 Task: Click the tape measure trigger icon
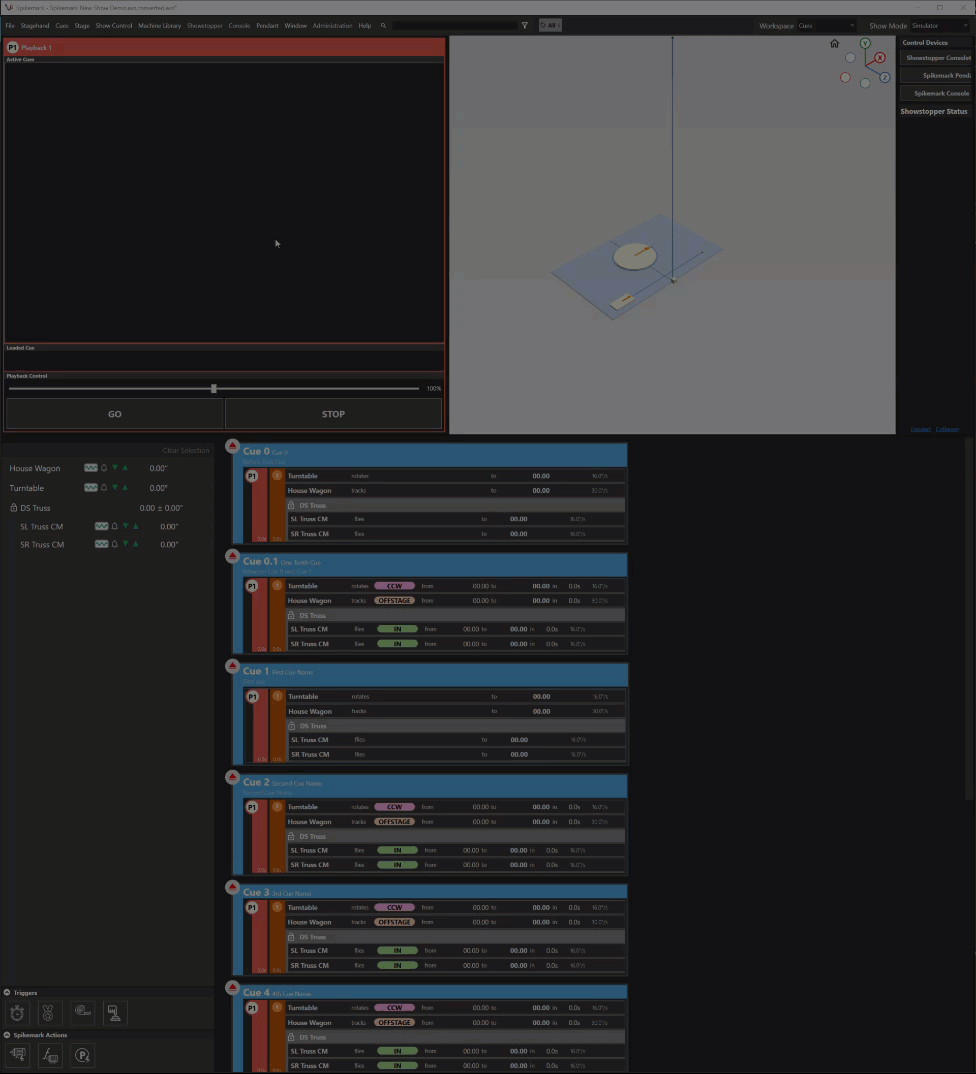click(82, 1012)
